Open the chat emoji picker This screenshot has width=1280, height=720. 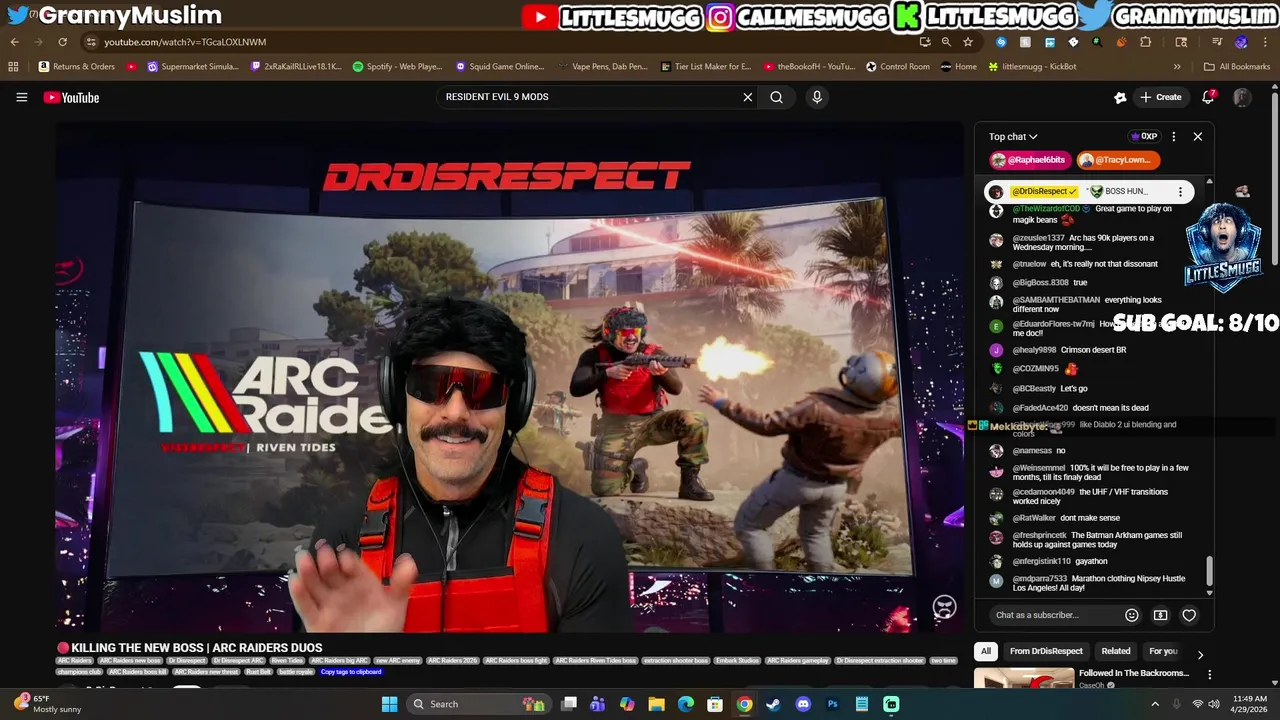[x=1131, y=615]
